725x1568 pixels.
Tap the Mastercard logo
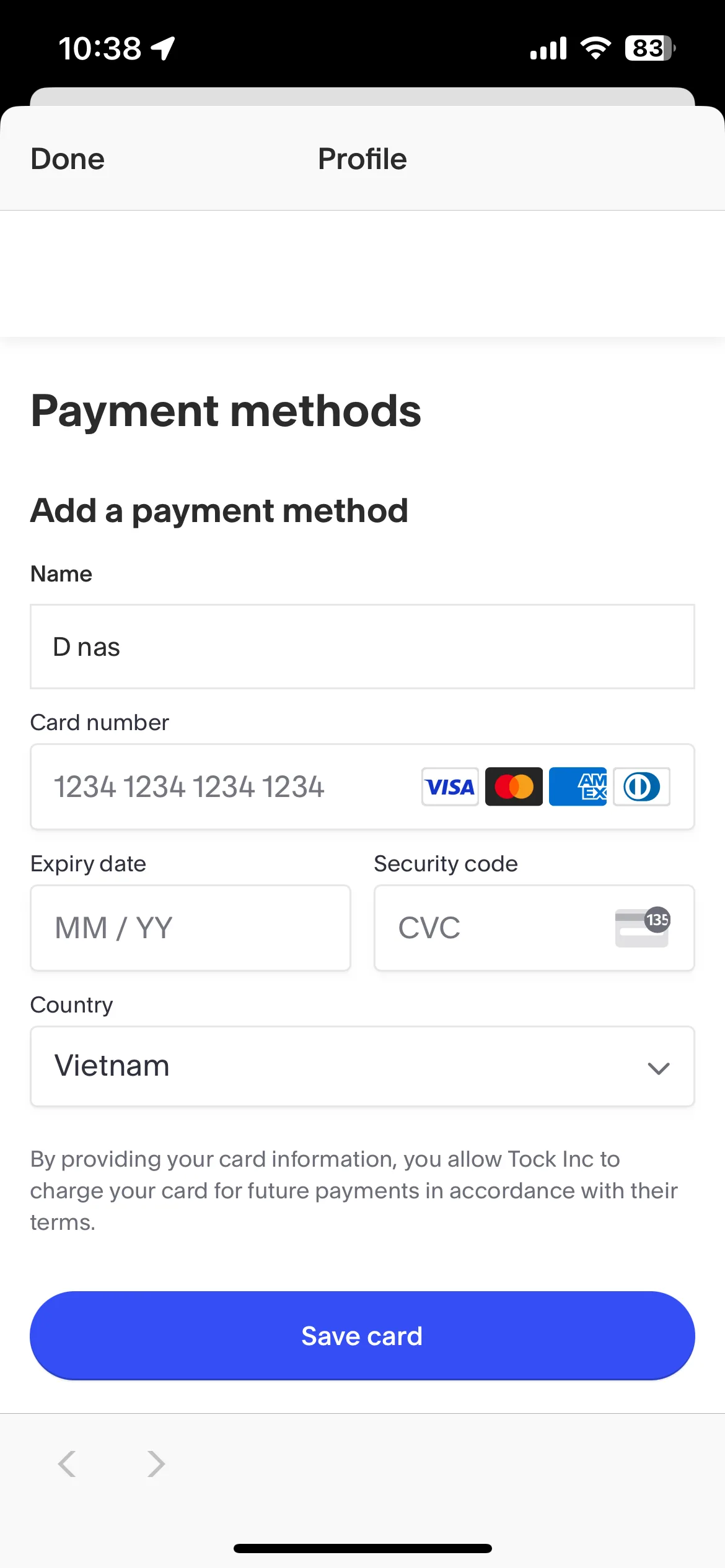click(514, 786)
